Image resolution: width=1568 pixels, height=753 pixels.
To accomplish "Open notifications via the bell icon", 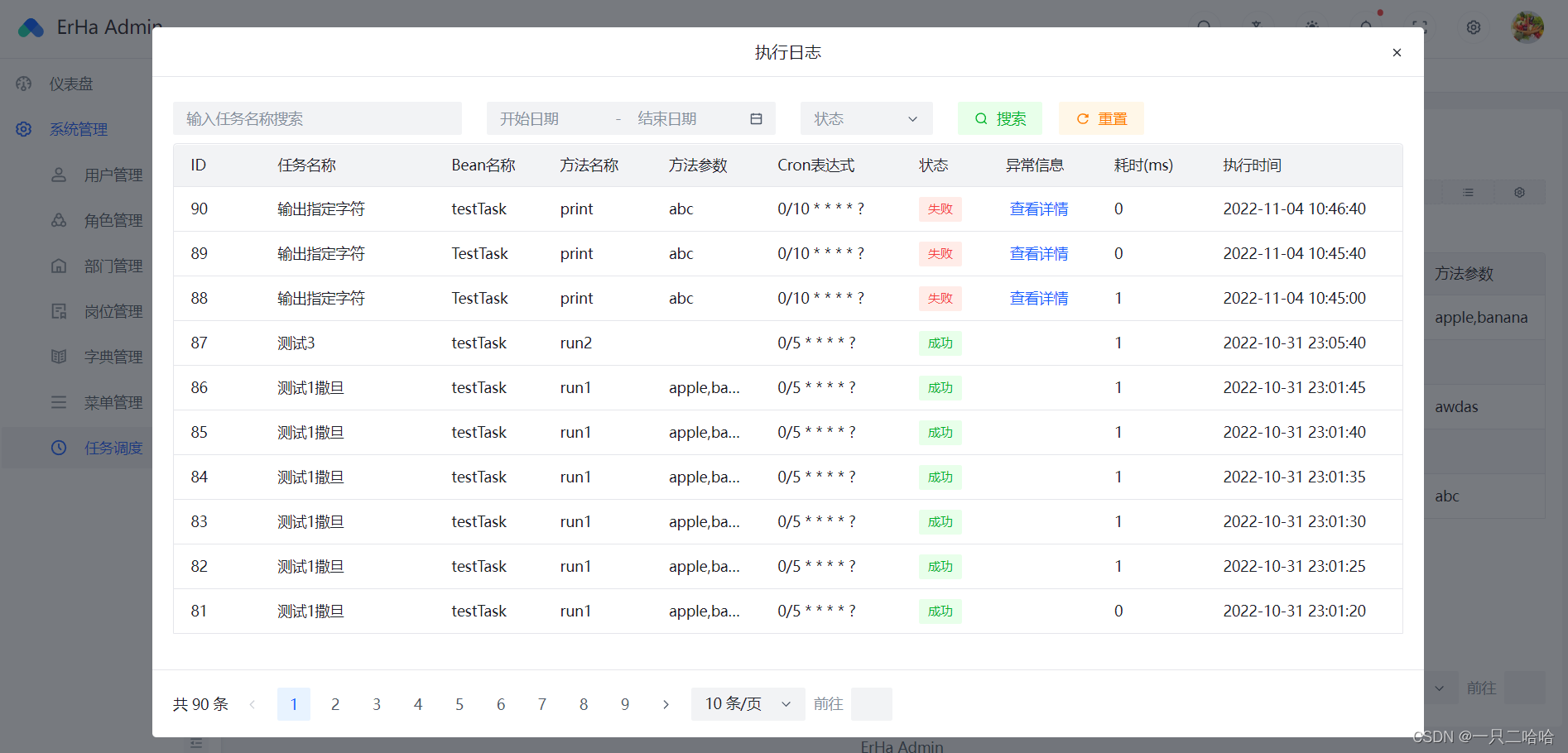I will [x=1367, y=26].
